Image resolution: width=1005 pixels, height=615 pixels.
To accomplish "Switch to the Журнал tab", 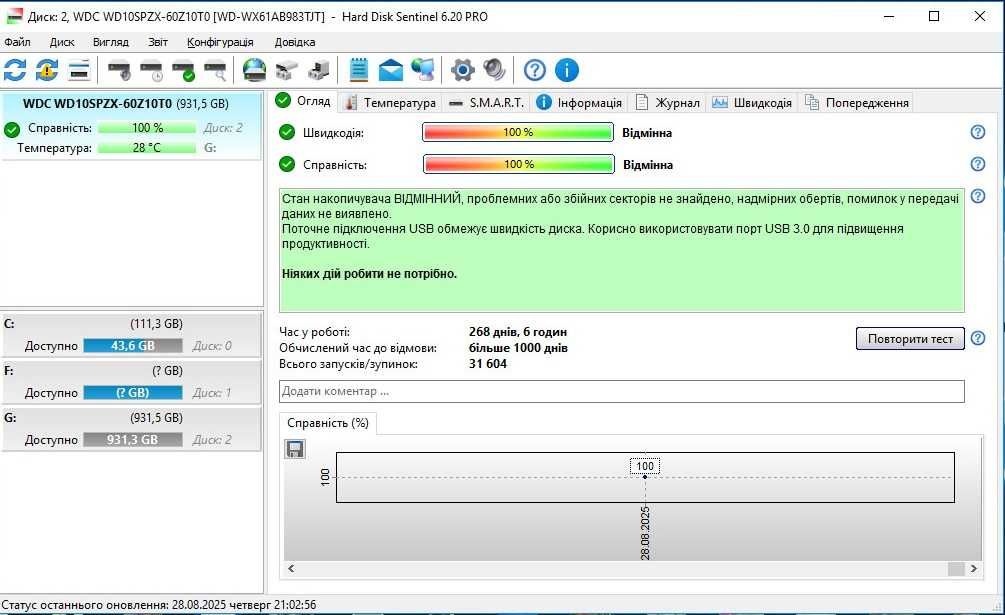I will click(667, 102).
